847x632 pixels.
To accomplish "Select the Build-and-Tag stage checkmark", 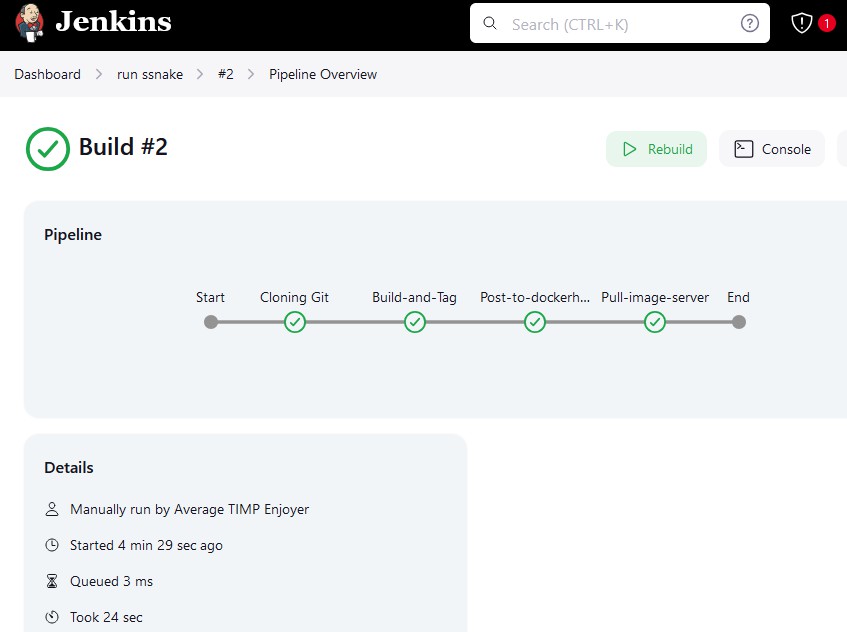I will pyautogui.click(x=415, y=322).
